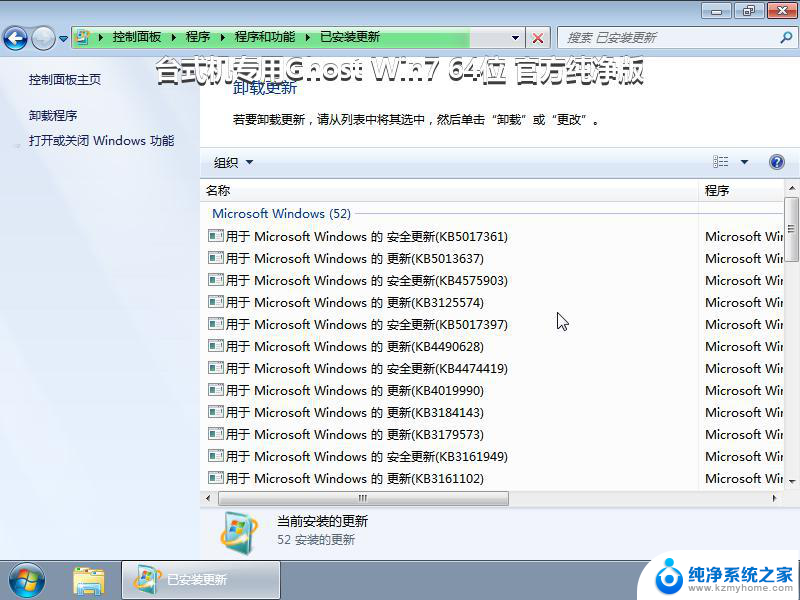Click the horizontal scrollbar right arrow
The width and height of the screenshot is (800, 600).
coord(774,498)
